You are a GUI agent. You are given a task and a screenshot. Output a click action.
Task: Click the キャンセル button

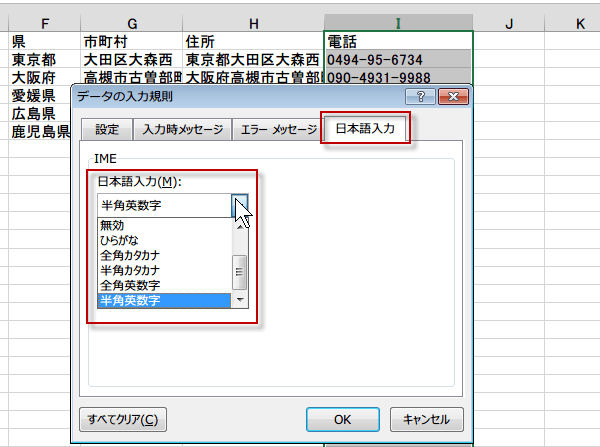tap(427, 419)
